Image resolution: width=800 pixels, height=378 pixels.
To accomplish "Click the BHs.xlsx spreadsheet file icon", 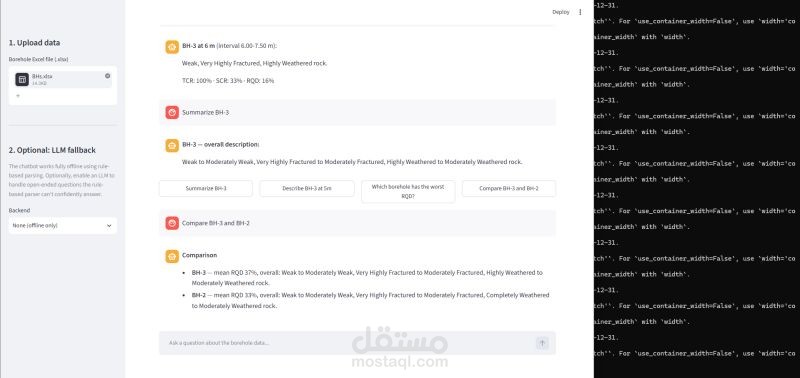I will (x=22, y=80).
